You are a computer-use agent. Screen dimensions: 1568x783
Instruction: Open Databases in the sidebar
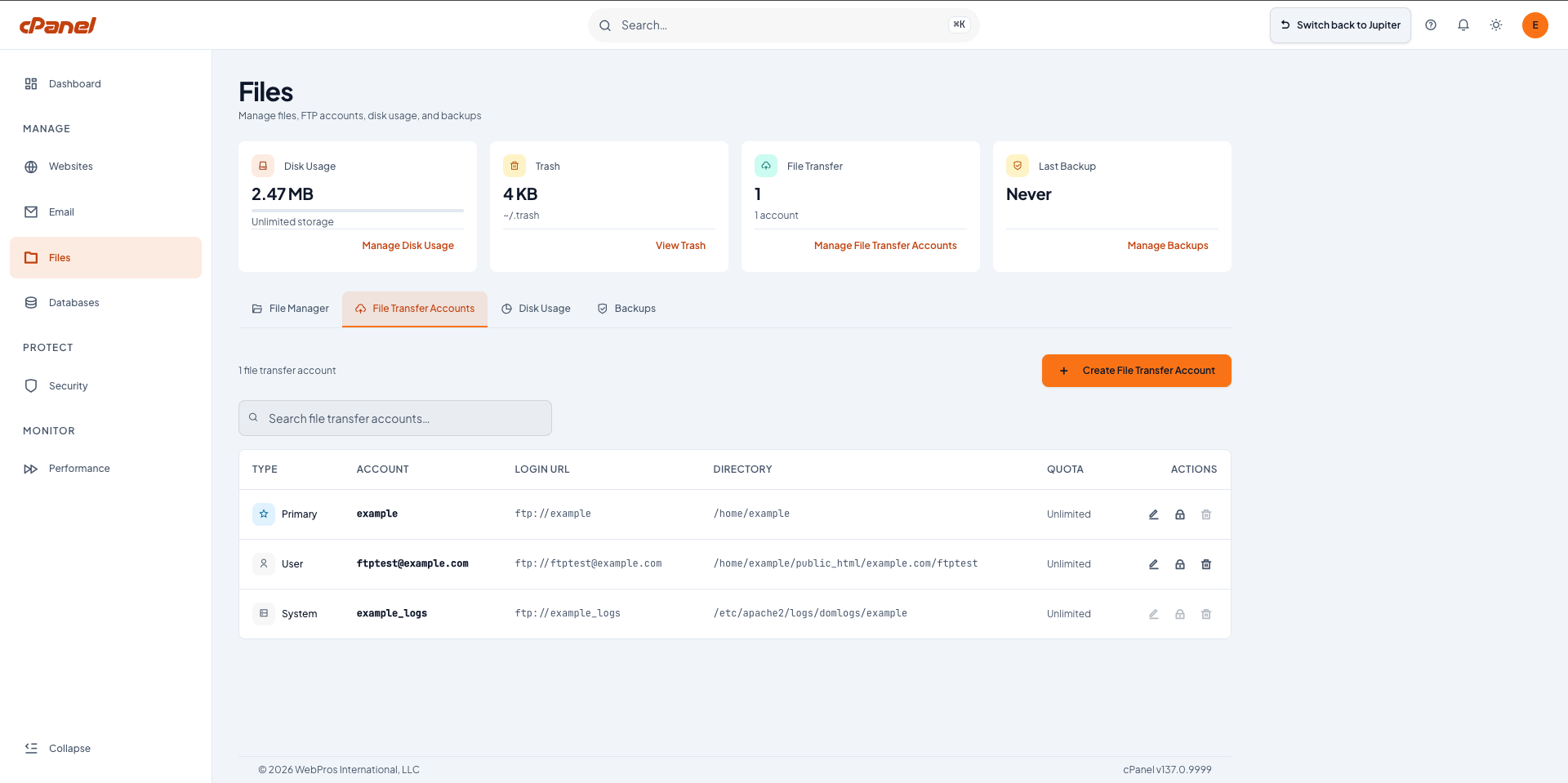pyautogui.click(x=105, y=303)
